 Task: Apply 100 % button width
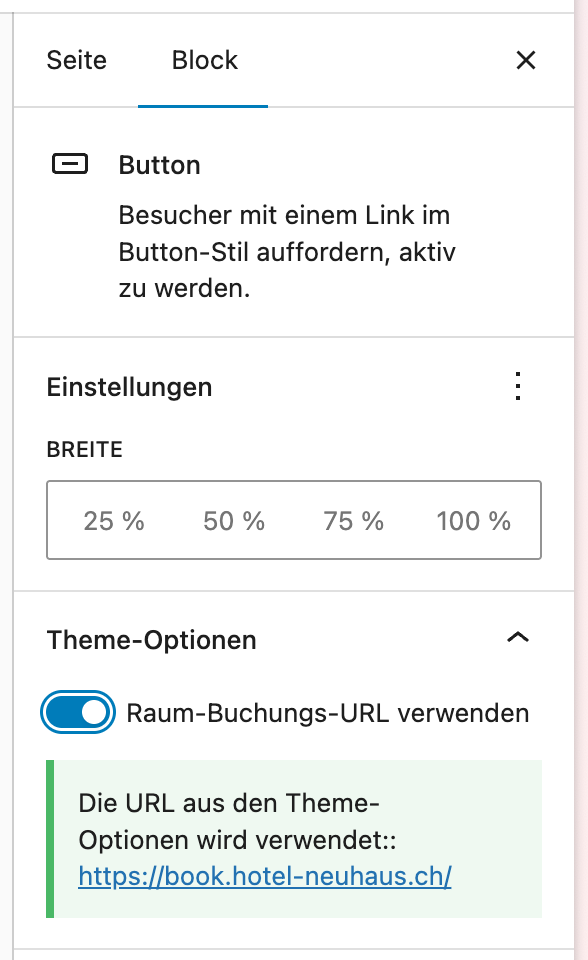coord(473,520)
